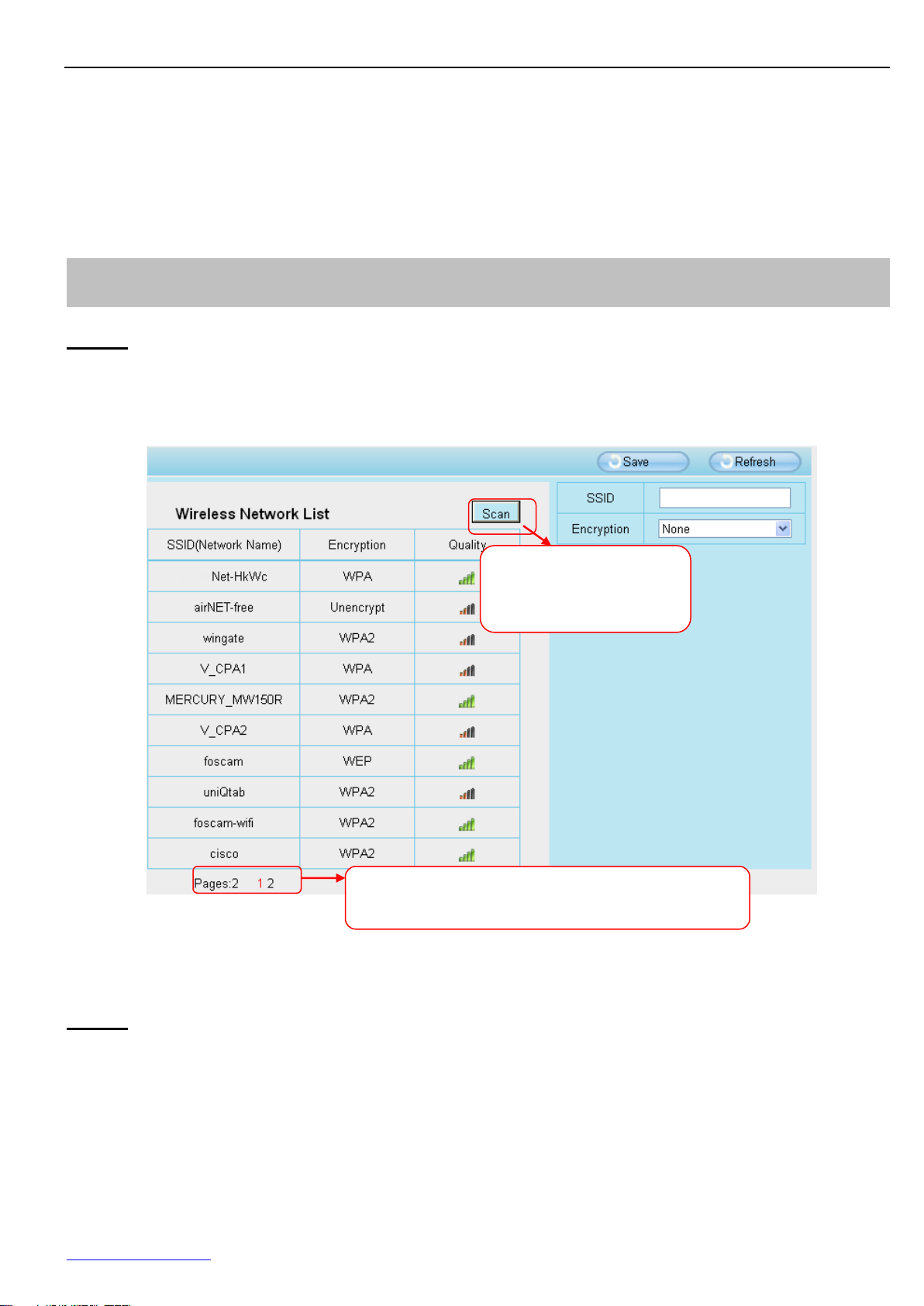Select page 1 of network list
924x1306 pixels.
tap(260, 884)
